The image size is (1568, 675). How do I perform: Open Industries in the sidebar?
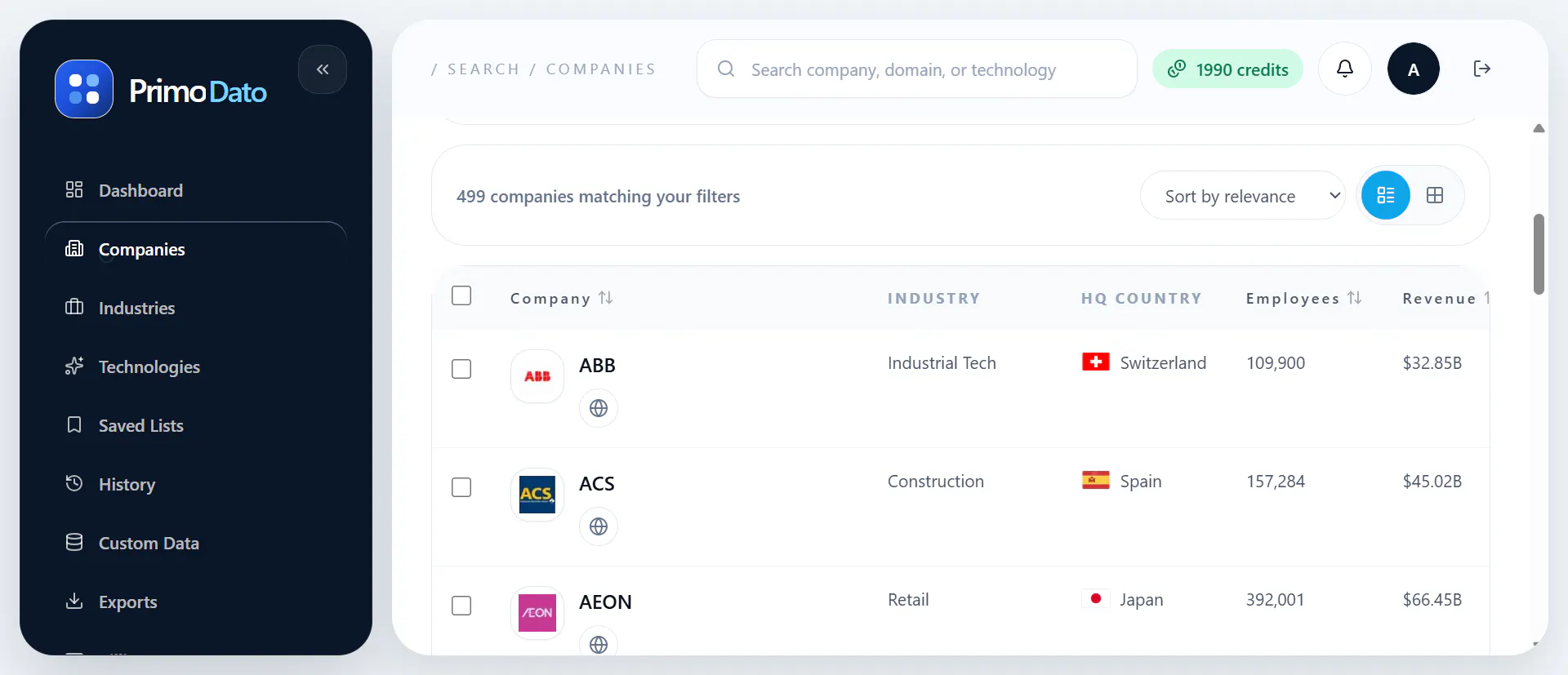pos(196,308)
